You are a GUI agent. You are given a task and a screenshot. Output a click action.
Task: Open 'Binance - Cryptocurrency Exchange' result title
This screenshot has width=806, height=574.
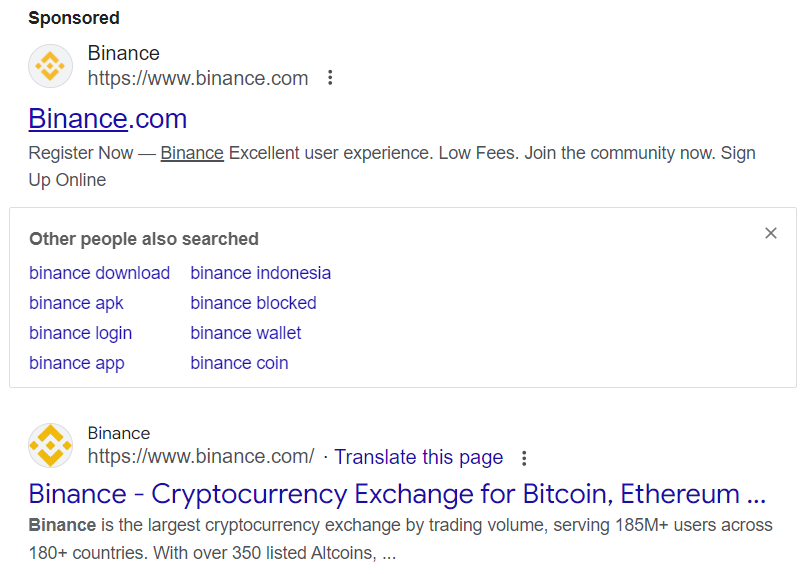(397, 494)
